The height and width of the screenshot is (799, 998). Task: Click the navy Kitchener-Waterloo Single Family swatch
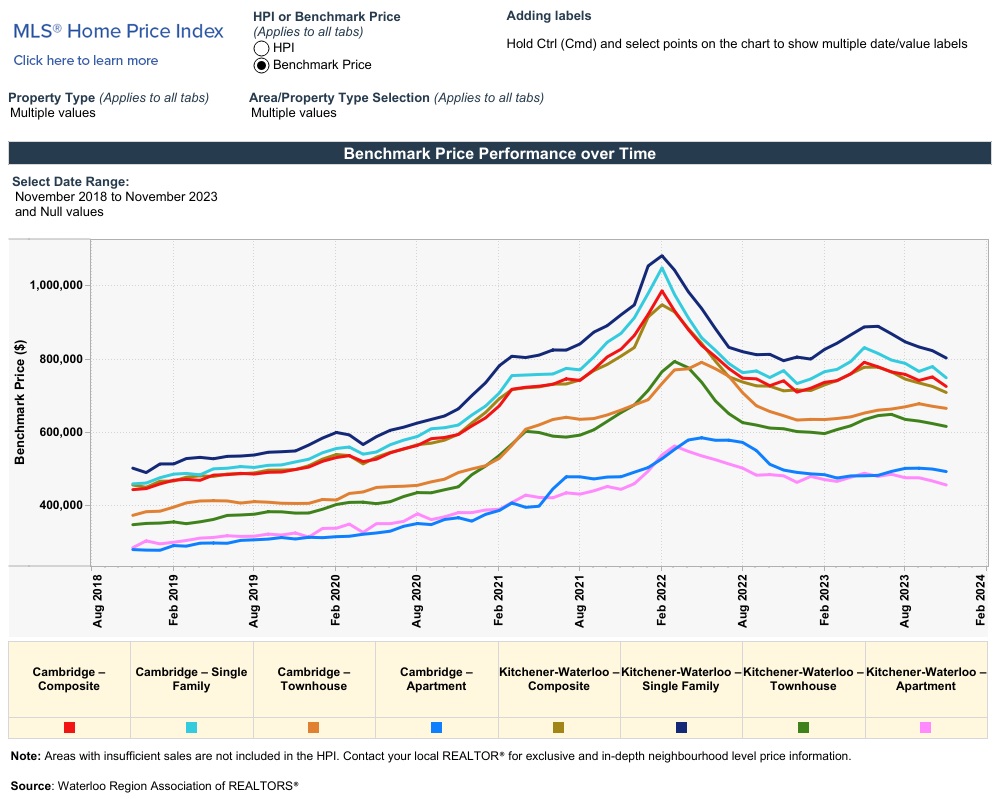(681, 728)
